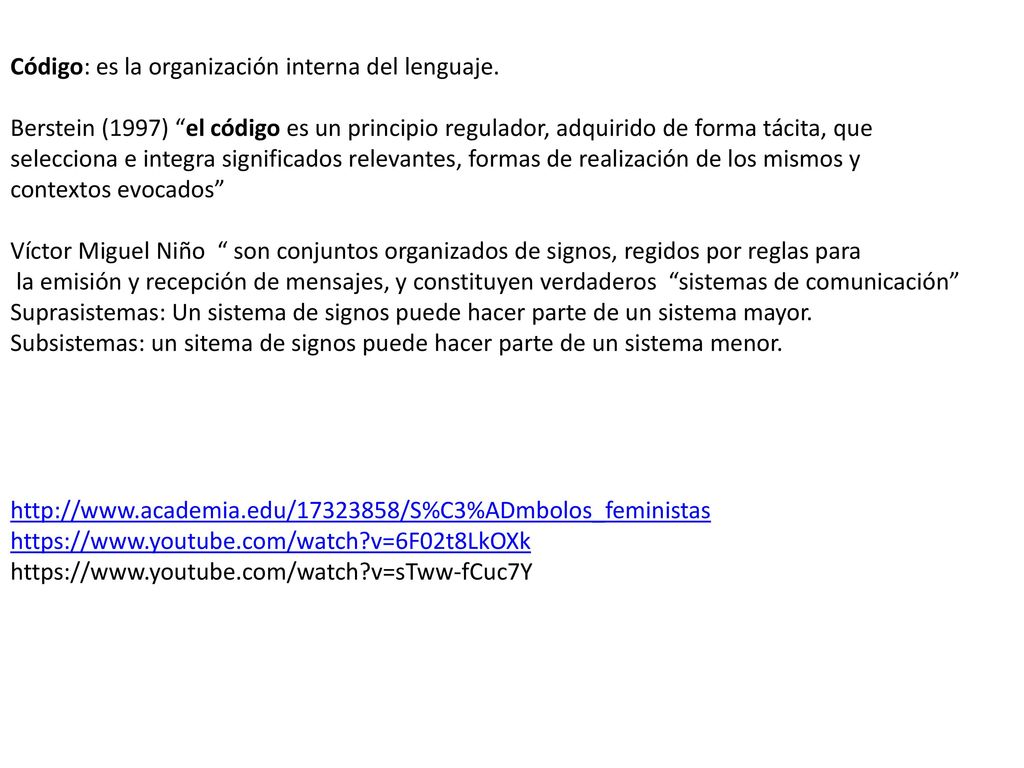This screenshot has height=768, width=1024.
Task: Open the academia.edu Símbolos_feministas link
Action: 360,510
